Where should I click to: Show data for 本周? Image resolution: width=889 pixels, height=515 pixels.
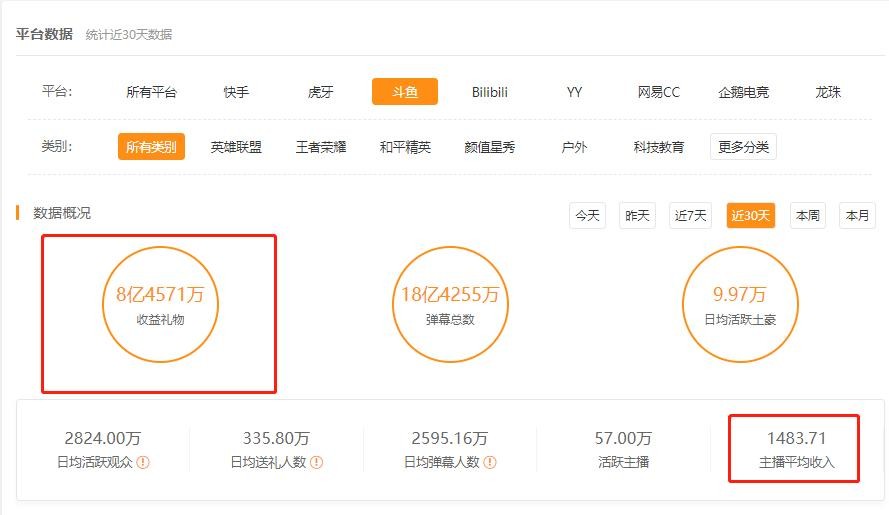point(806,215)
